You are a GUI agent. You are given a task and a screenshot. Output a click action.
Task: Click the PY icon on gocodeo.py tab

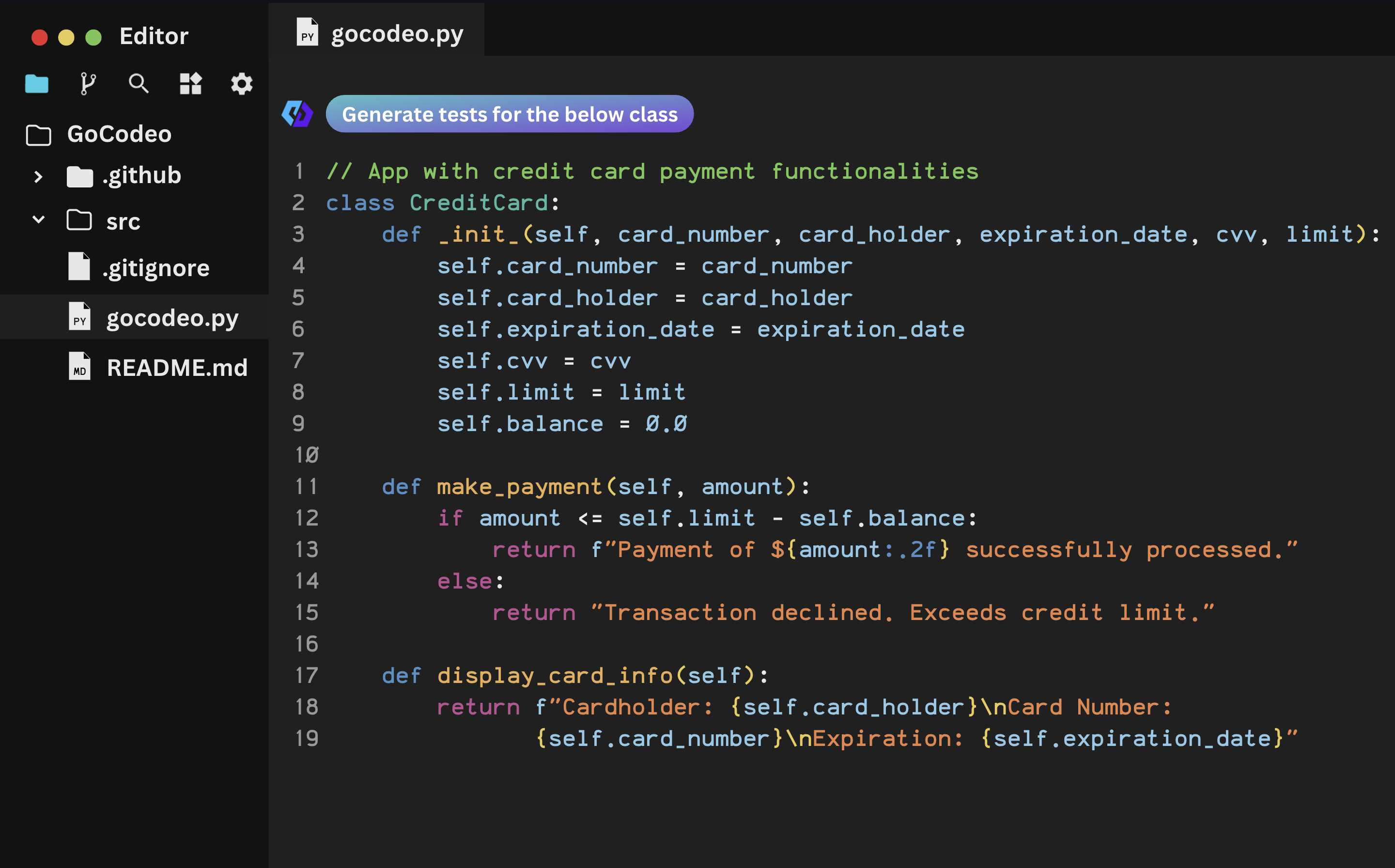click(307, 32)
